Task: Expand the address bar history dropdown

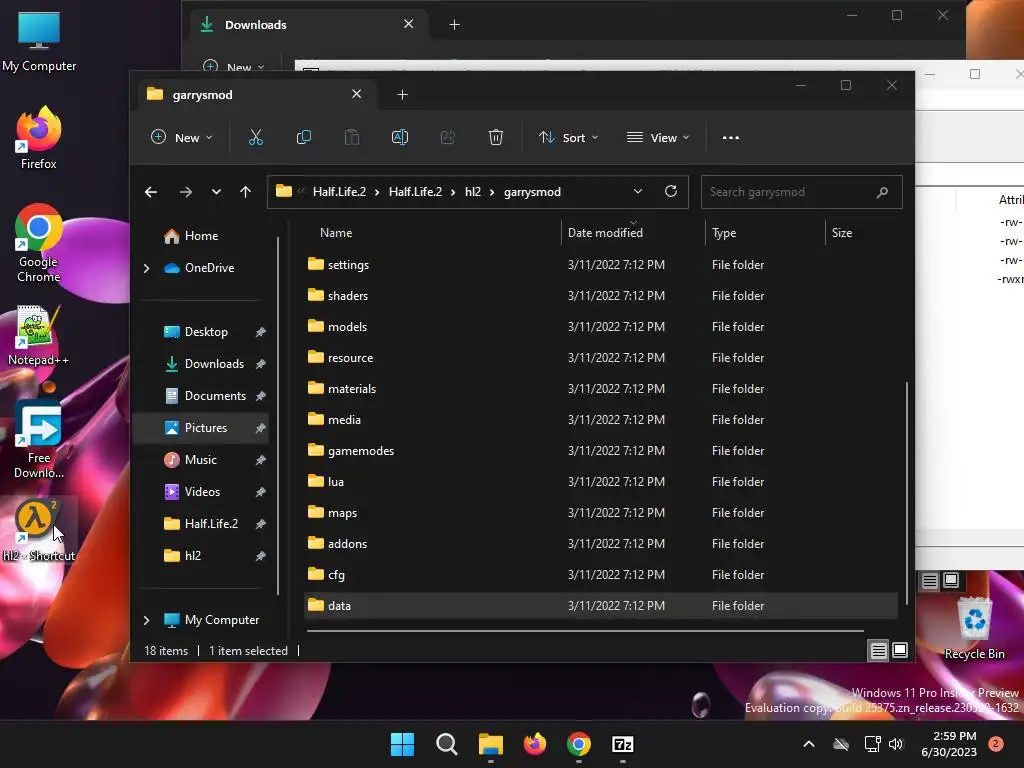Action: pos(638,191)
